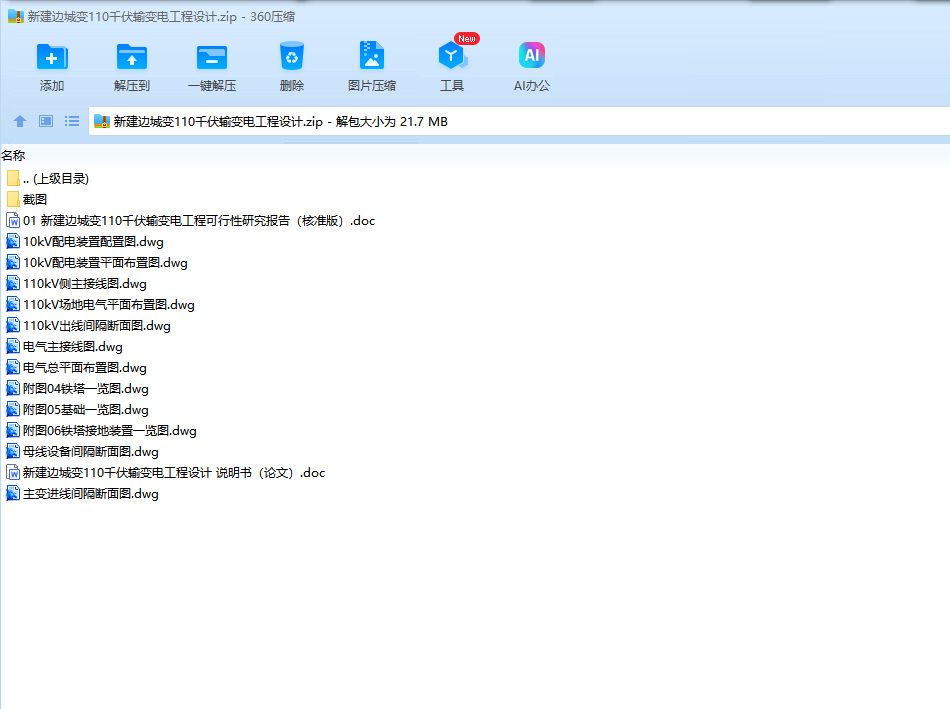Select 110kV场地电气平面布置图.dwg file
Screen dimensions: 950x709
(101, 305)
